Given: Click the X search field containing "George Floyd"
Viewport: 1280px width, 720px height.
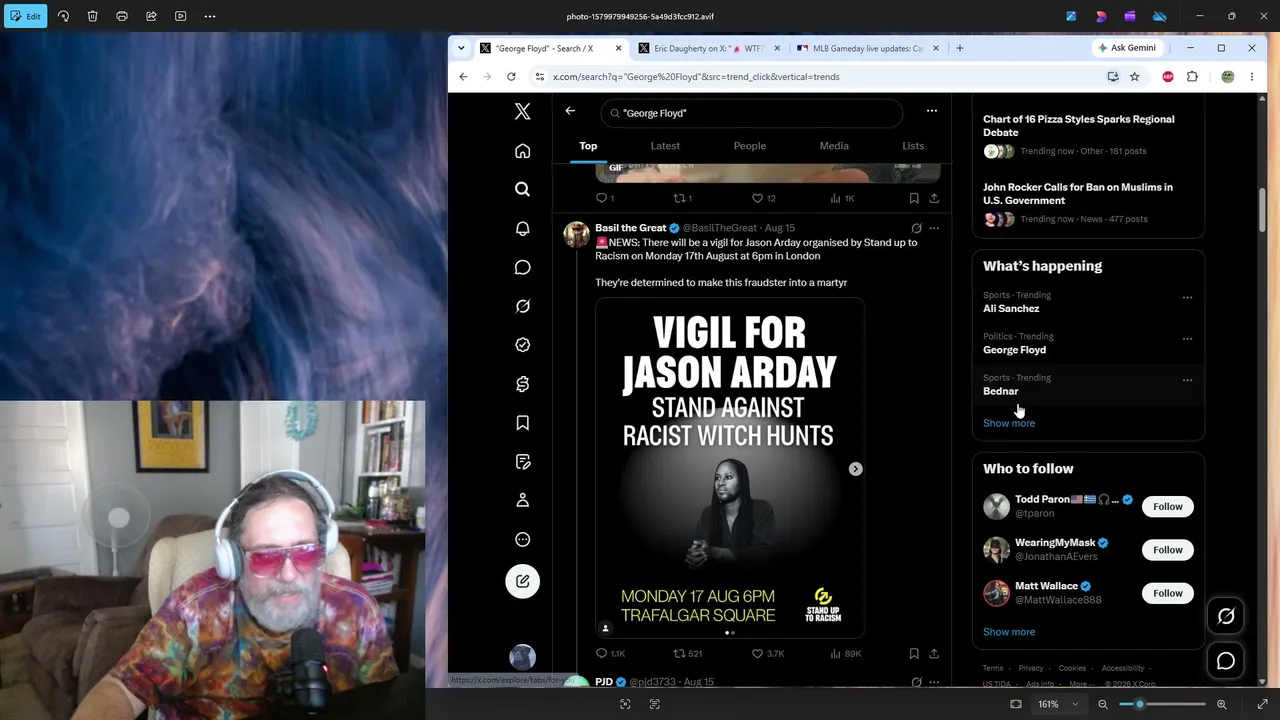Looking at the screenshot, I should [x=752, y=113].
